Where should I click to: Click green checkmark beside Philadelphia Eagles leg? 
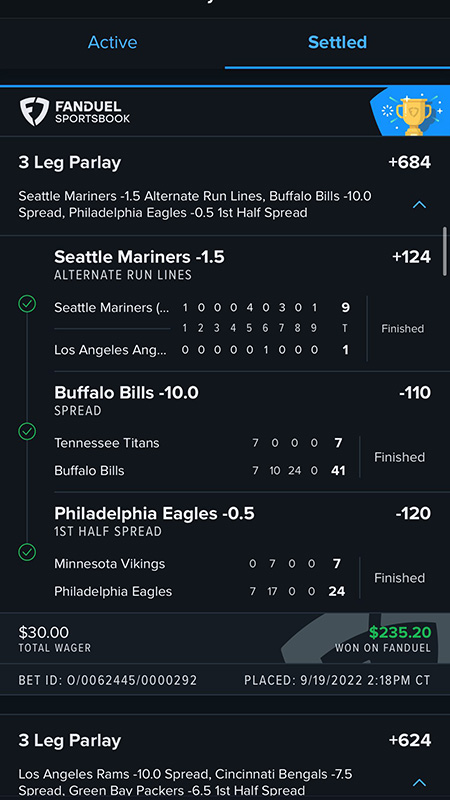(x=27, y=552)
